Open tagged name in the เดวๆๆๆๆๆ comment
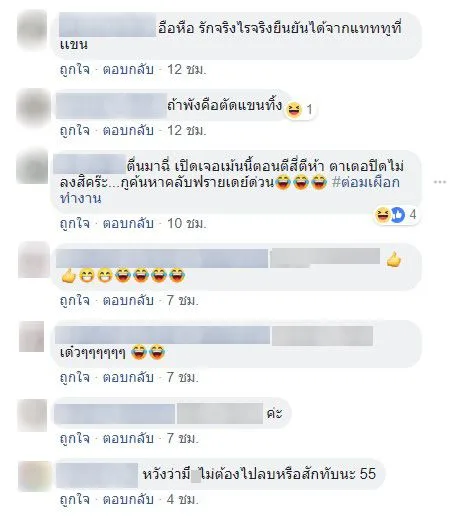The width and height of the screenshot is (459, 519). (x=322, y=336)
